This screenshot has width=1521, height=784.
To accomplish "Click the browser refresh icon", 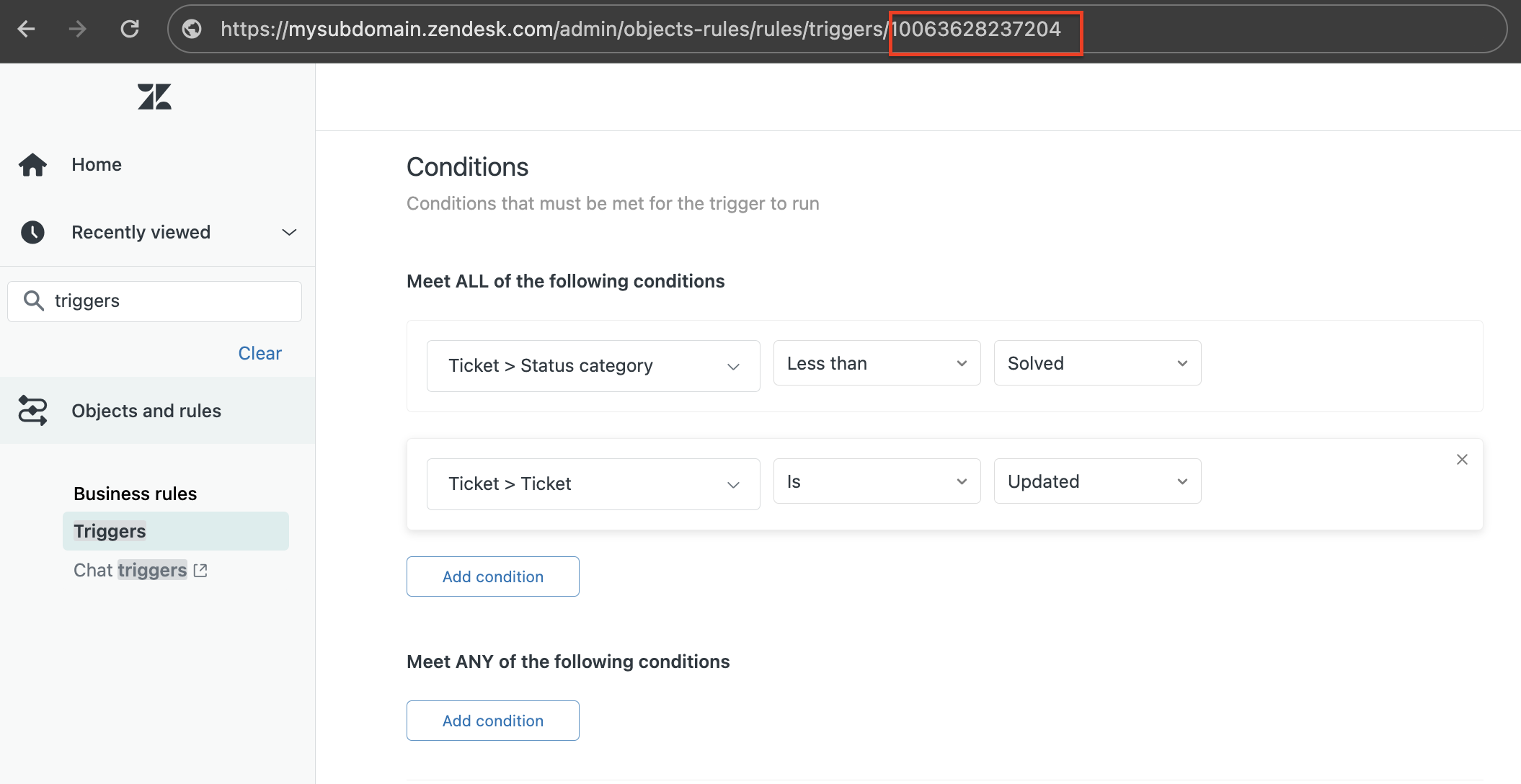I will coord(132,29).
